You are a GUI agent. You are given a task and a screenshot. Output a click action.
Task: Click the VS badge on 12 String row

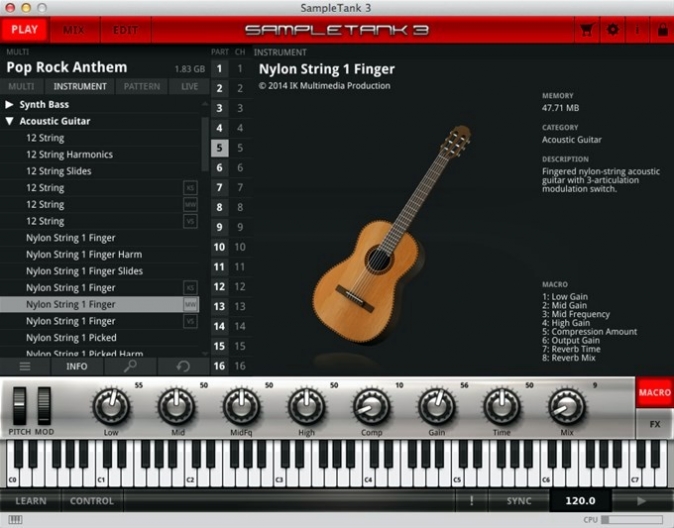pyautogui.click(x=190, y=221)
